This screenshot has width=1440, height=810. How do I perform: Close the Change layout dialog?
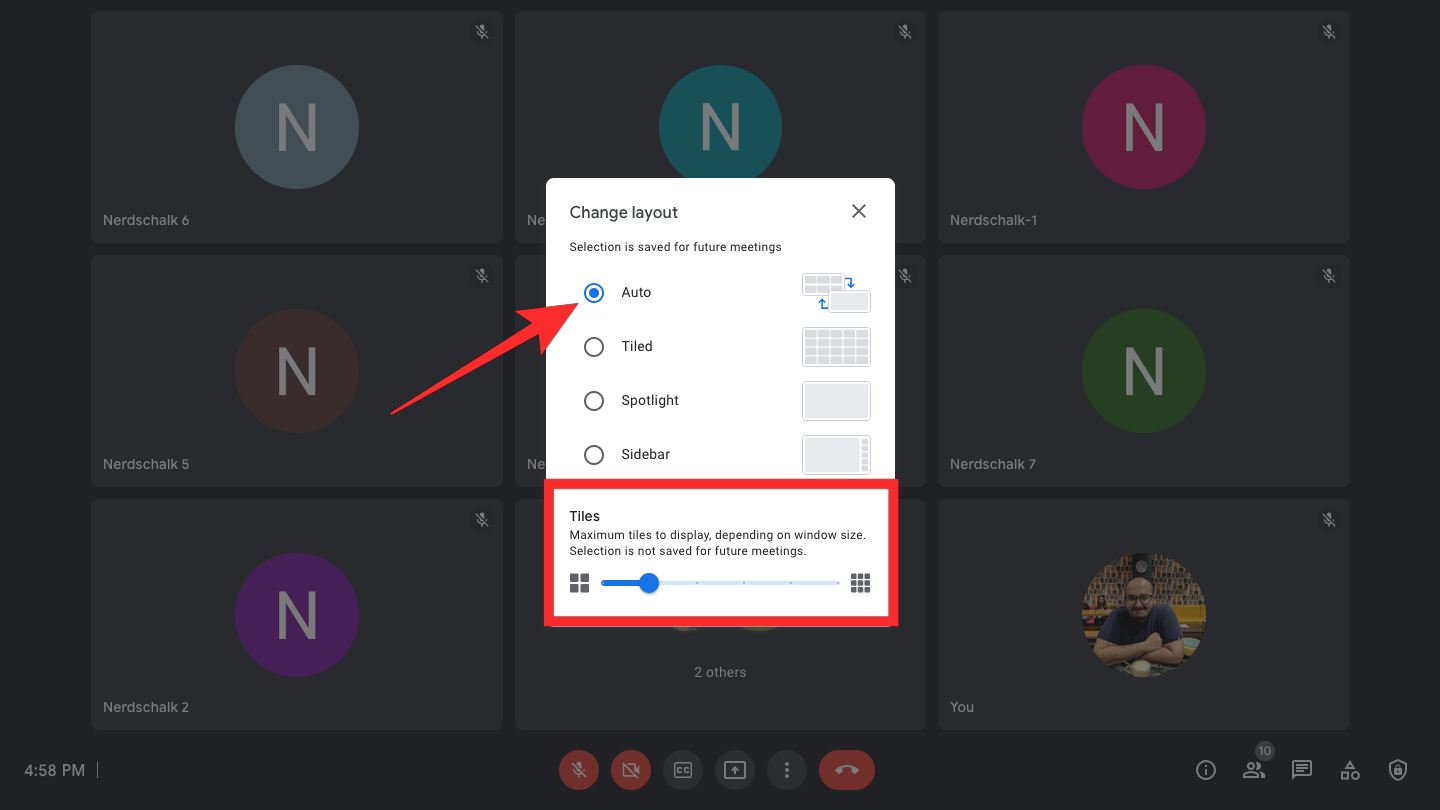pyautogui.click(x=858, y=211)
